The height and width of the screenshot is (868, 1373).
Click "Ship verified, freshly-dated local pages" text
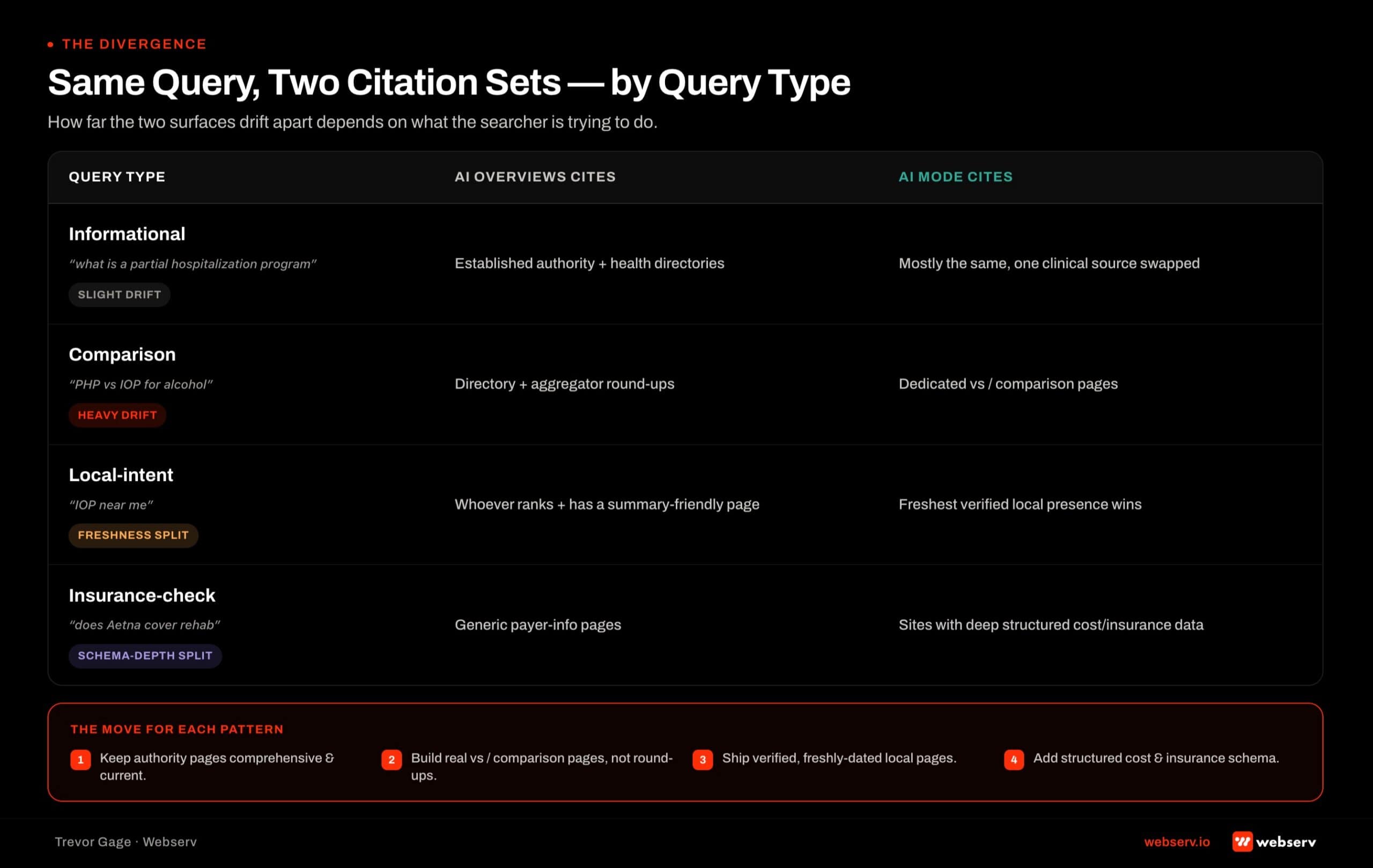pyautogui.click(x=839, y=758)
